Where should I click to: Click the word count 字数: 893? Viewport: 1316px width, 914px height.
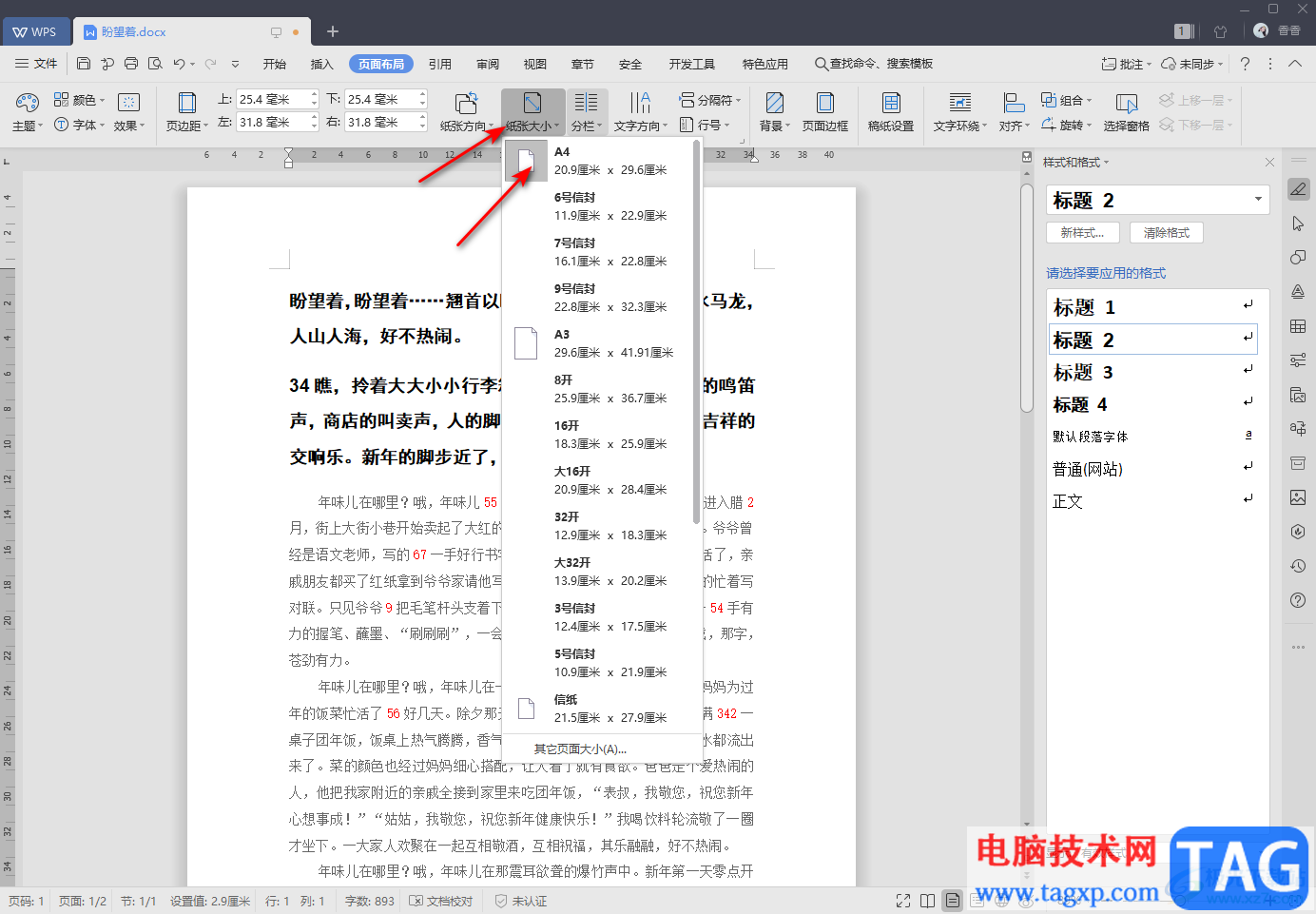[369, 901]
